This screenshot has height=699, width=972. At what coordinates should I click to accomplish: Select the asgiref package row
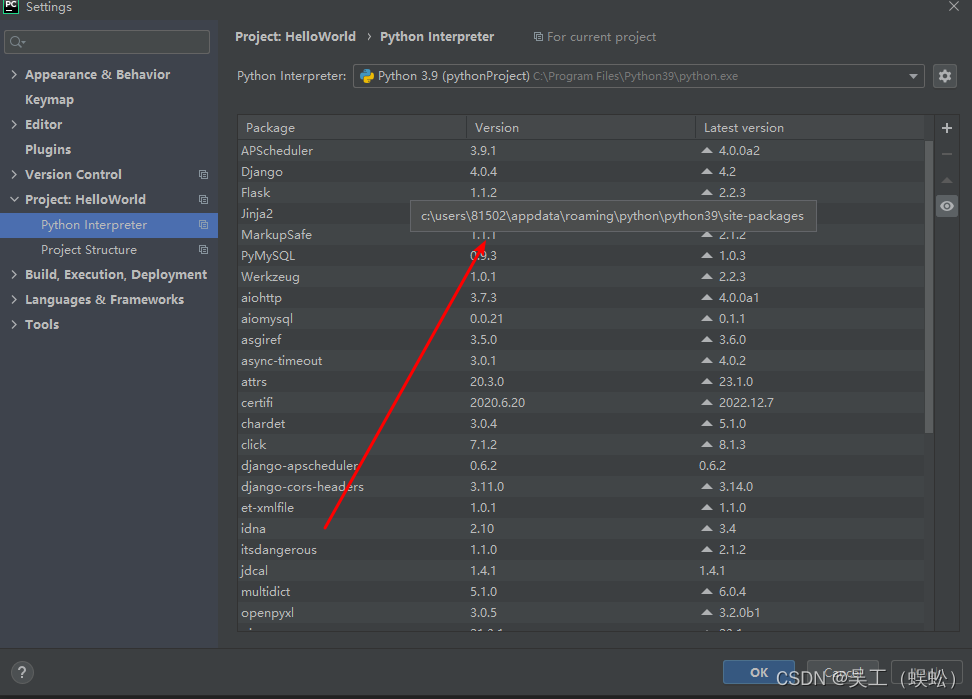point(581,340)
